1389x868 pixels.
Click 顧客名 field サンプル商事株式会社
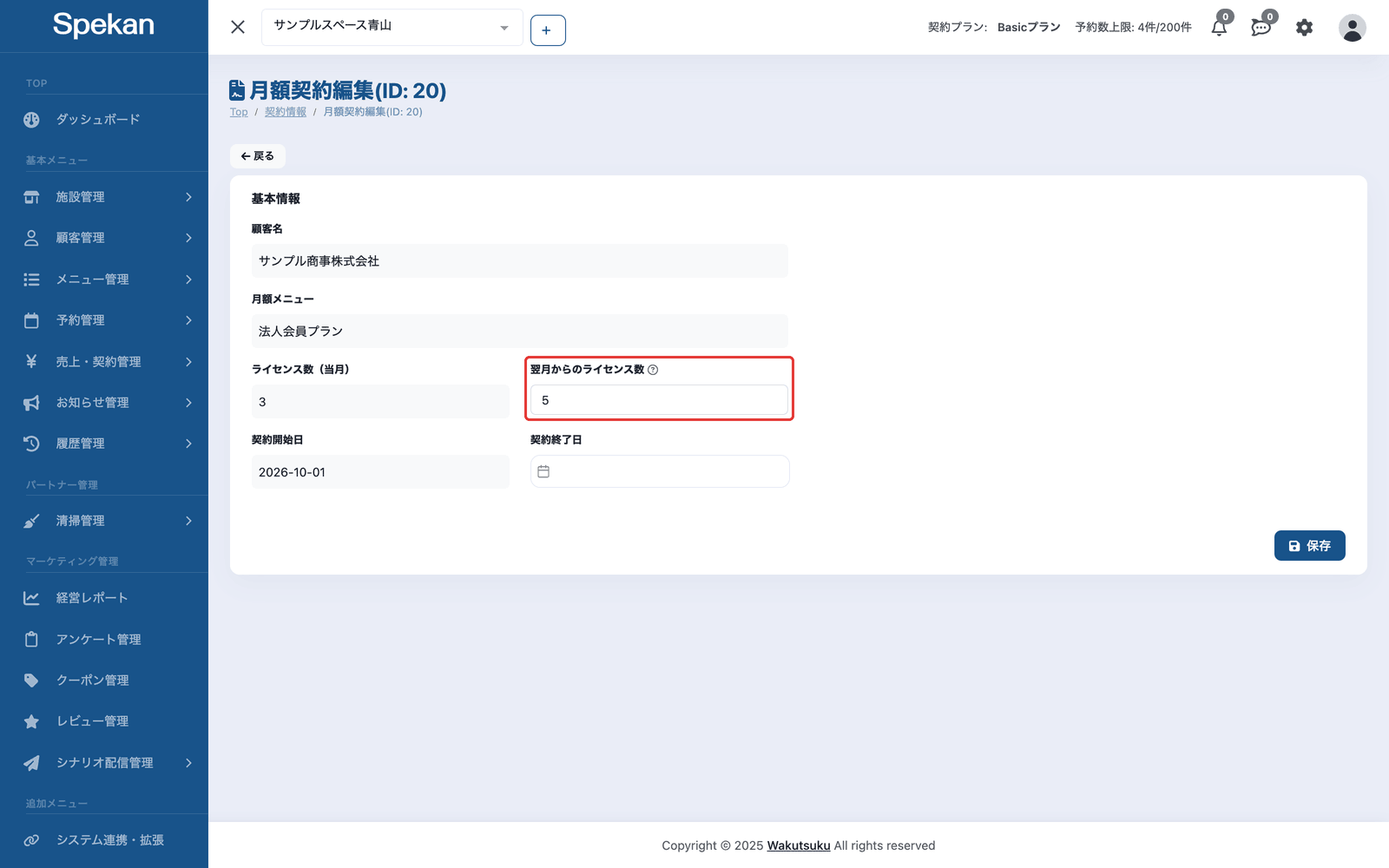pyautogui.click(x=520, y=261)
